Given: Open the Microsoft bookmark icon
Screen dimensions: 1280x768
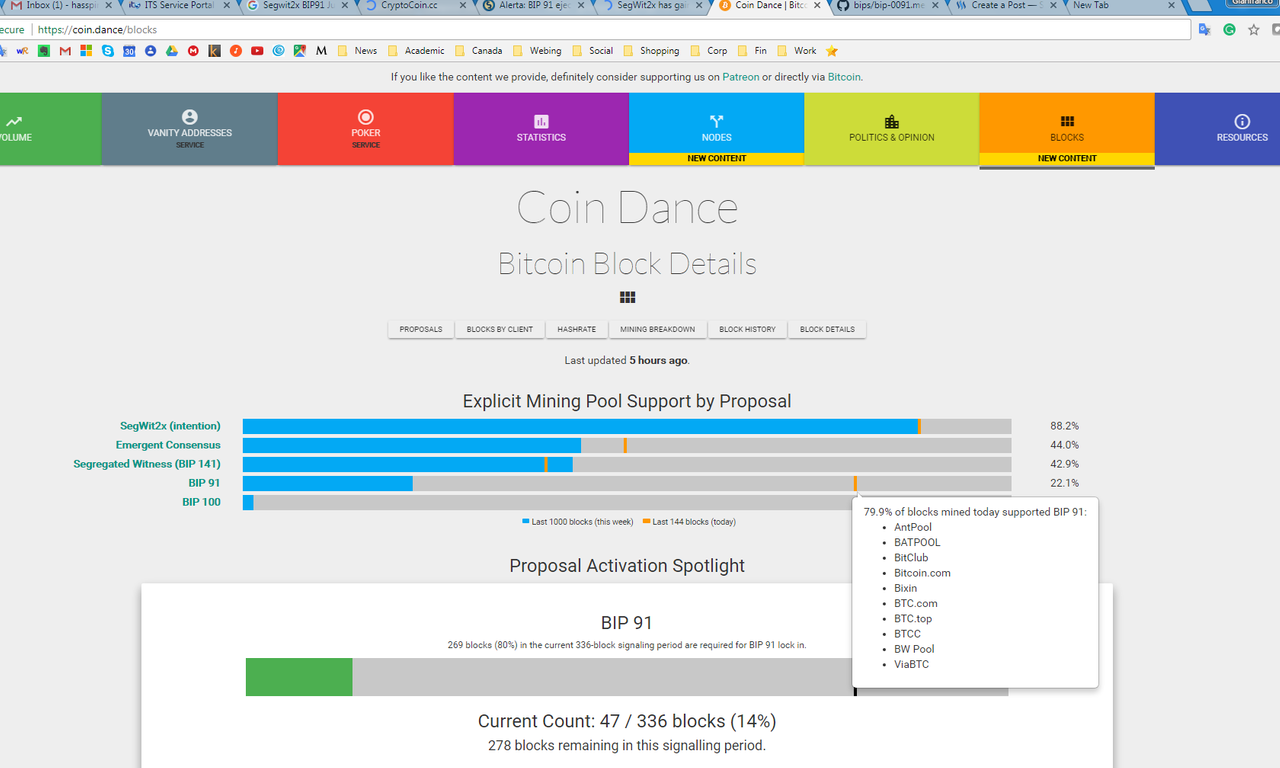Looking at the screenshot, I should point(86,51).
